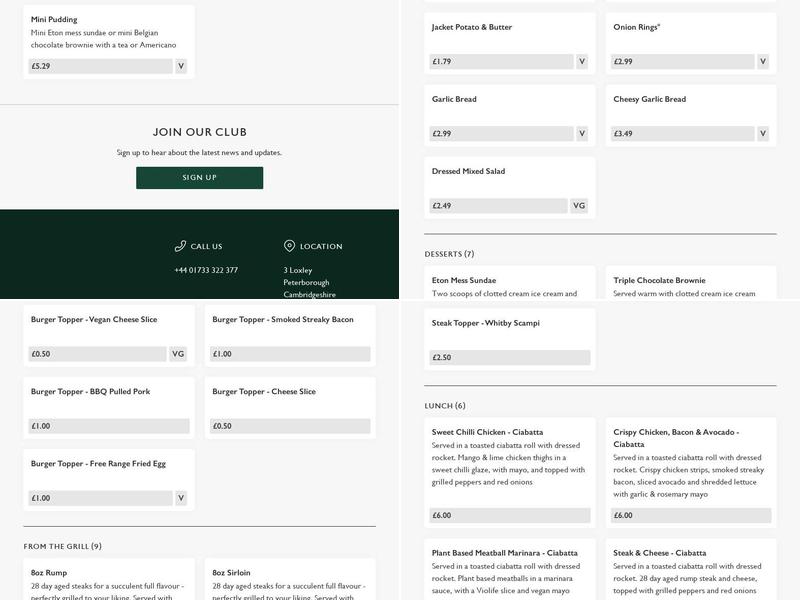This screenshot has width=800, height=600.
Task: Click the location pin icon
Action: tap(289, 246)
